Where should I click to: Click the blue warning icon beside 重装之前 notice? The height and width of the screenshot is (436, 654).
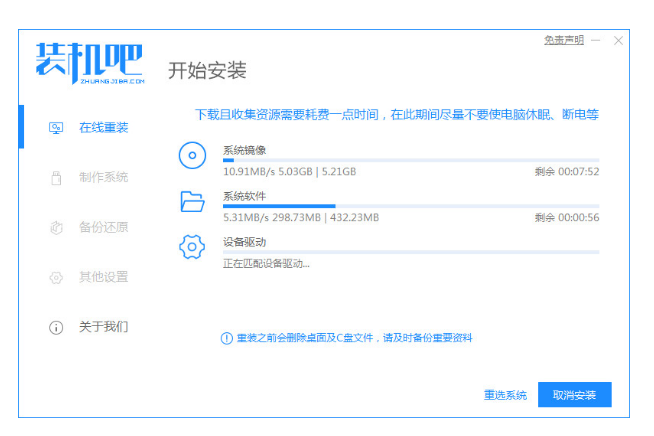226,338
